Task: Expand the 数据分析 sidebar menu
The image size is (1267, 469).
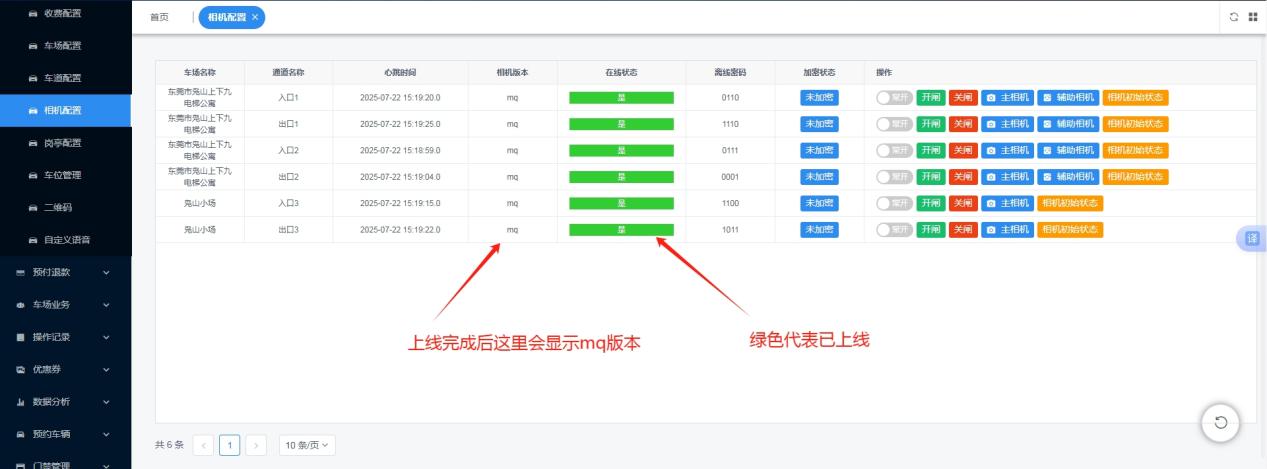Action: (65, 402)
